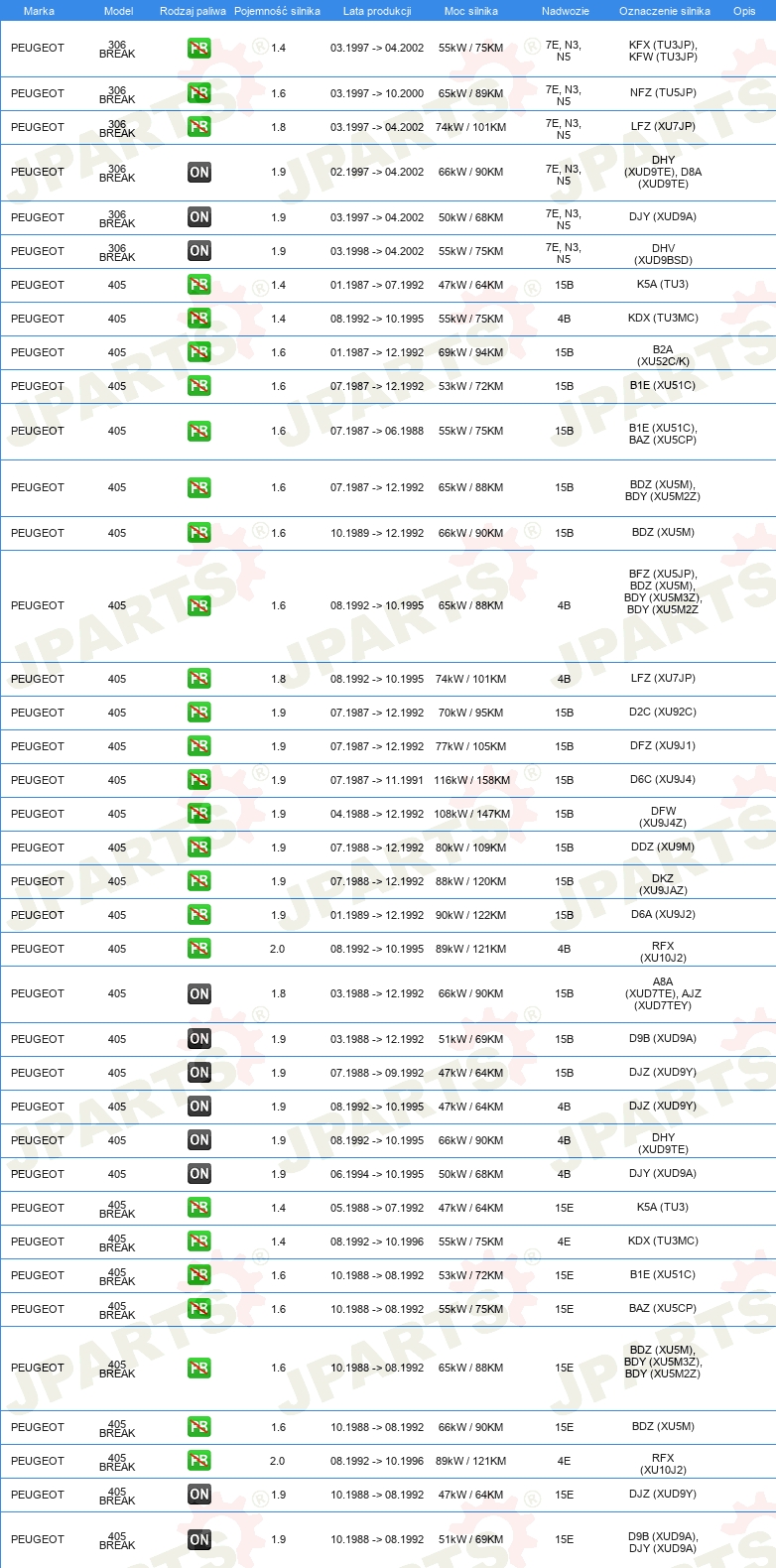The width and height of the screenshot is (776, 1568).
Task: Click date range 05.1988 -> 07.1992
Action: pyautogui.click(x=377, y=1208)
